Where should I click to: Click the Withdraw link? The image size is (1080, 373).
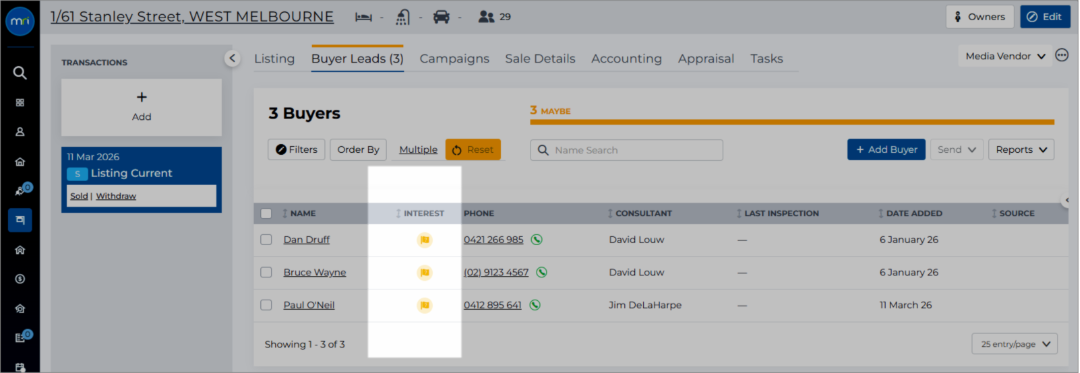116,196
